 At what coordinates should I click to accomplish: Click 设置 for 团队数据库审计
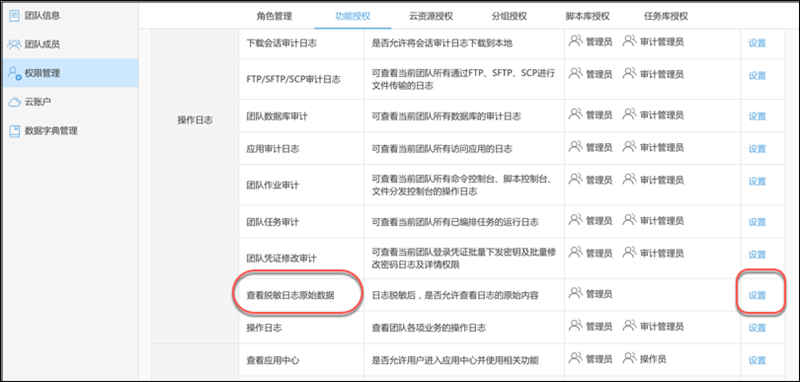[757, 116]
